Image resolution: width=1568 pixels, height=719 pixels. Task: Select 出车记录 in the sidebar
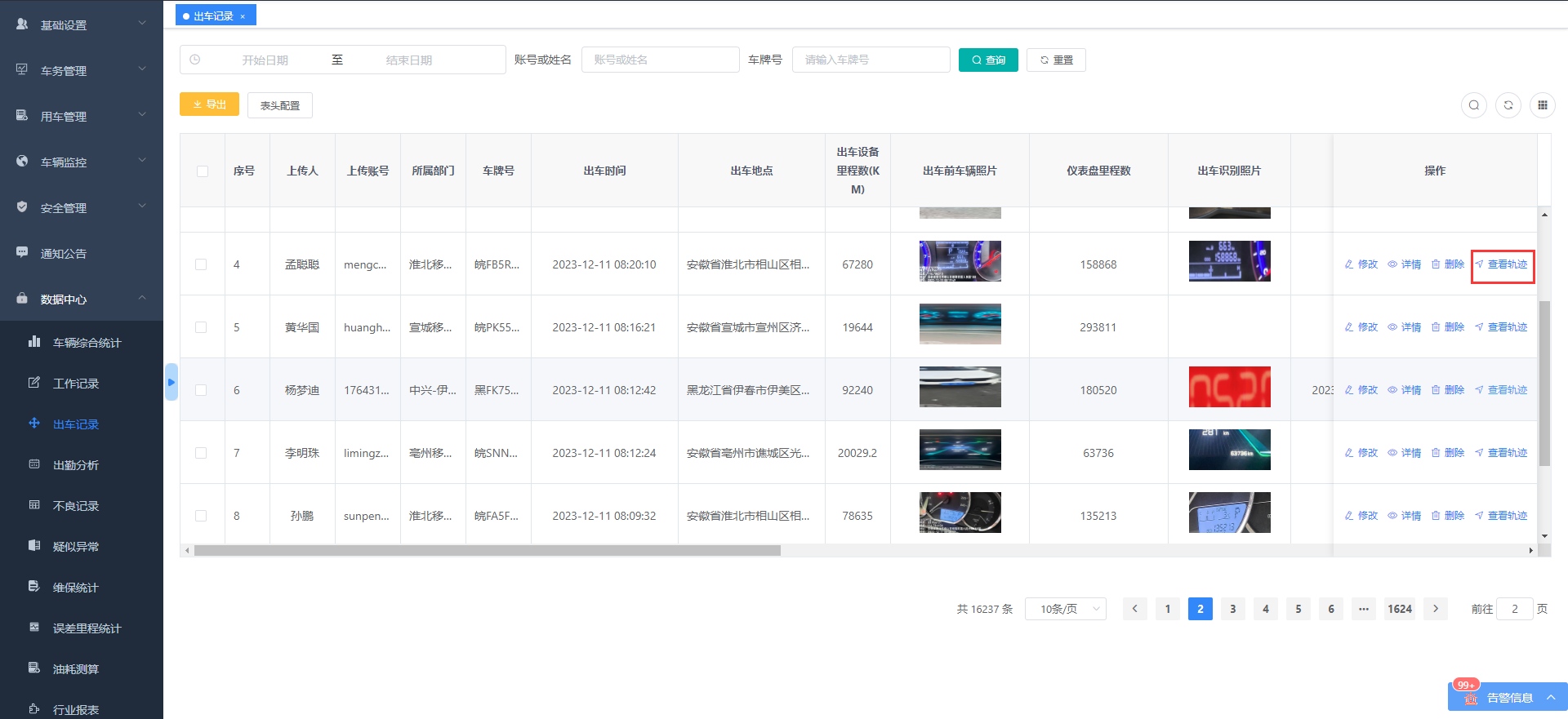(x=82, y=424)
